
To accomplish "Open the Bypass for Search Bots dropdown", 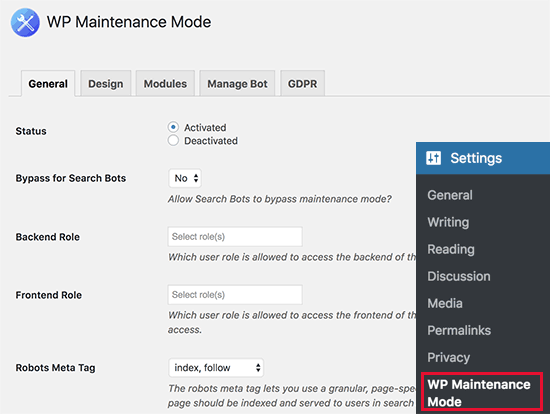I will [185, 178].
